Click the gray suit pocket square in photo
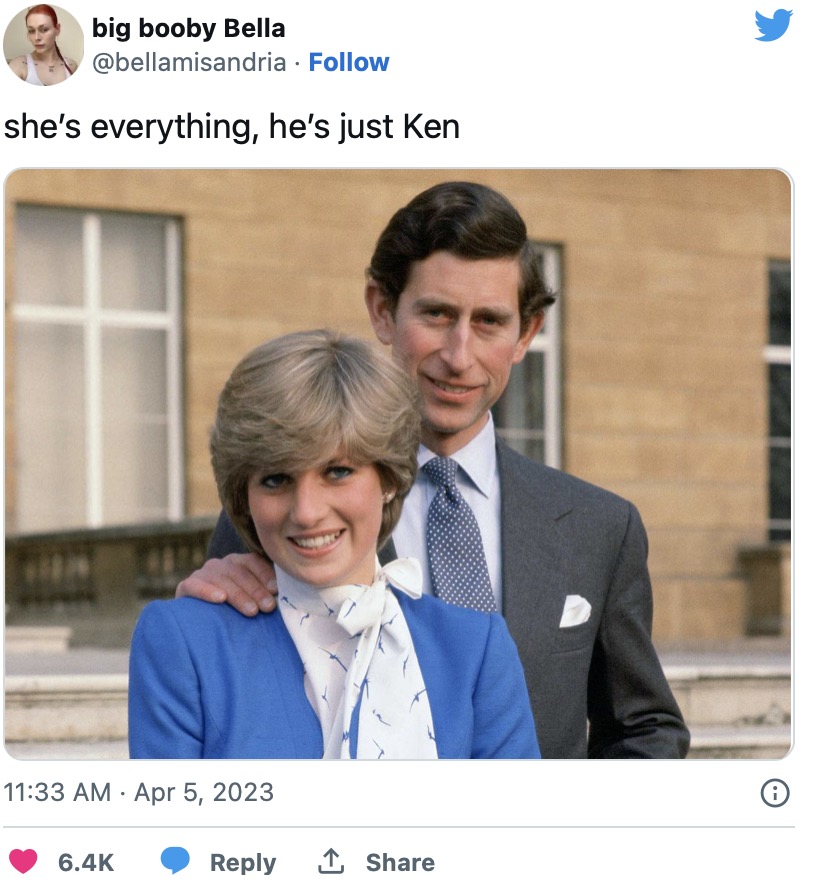 click(x=575, y=611)
